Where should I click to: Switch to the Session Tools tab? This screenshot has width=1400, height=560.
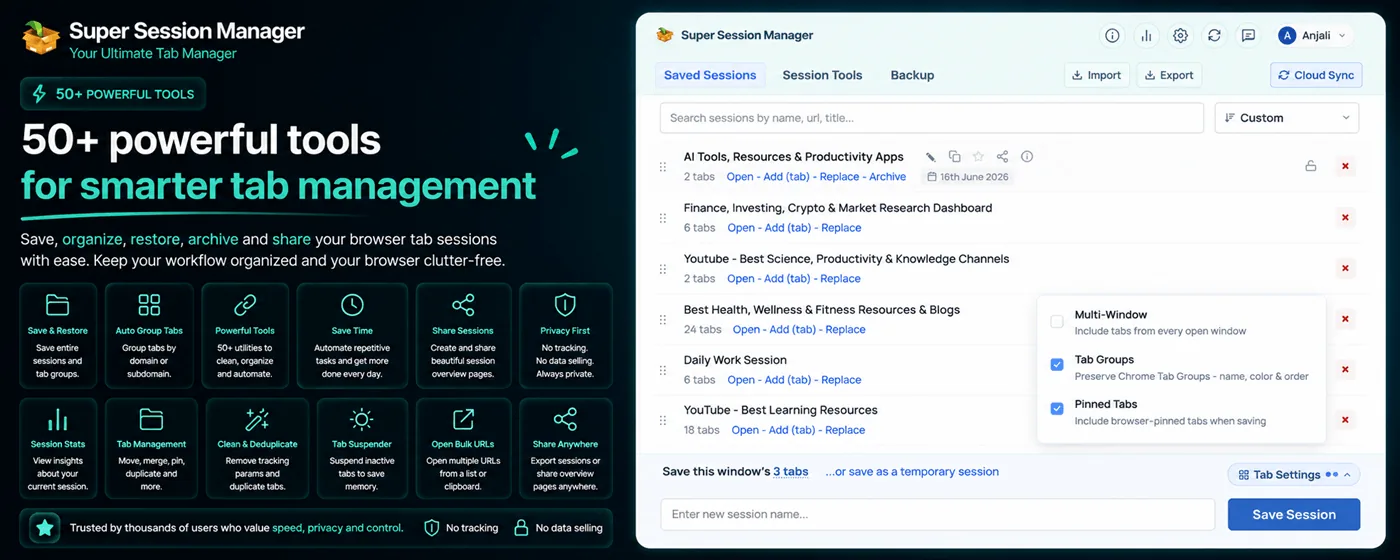coord(822,75)
